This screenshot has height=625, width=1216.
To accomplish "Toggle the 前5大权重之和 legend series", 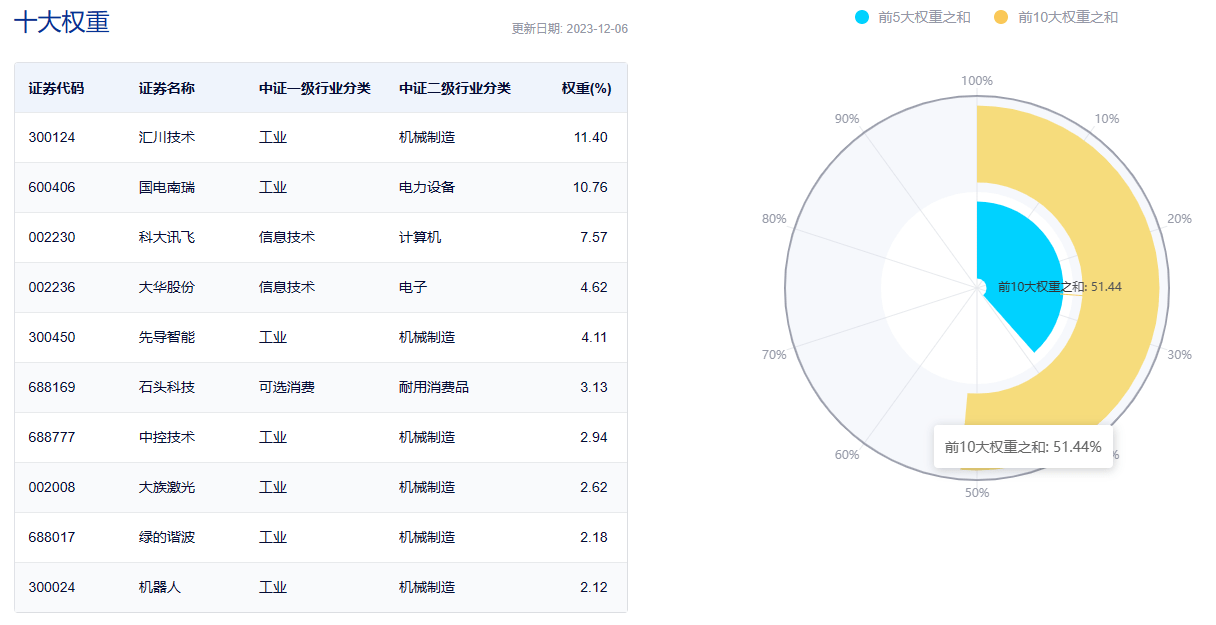I will (913, 17).
